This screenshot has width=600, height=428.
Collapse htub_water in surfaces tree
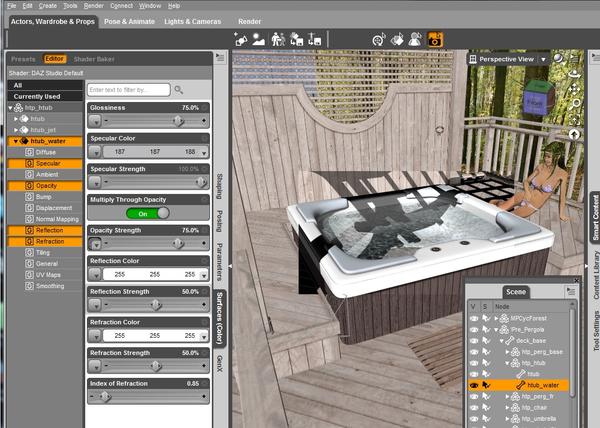click(16, 141)
